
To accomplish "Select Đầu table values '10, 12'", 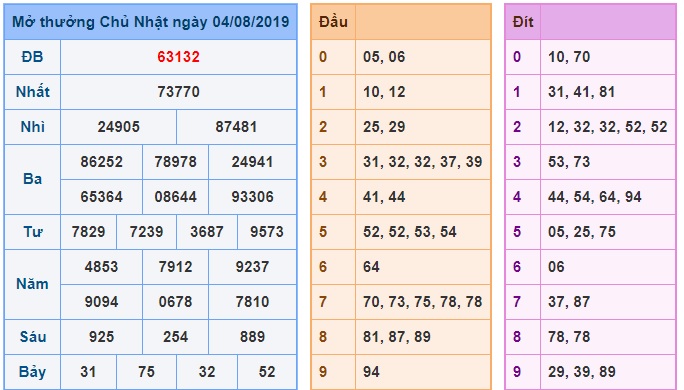I will [384, 92].
